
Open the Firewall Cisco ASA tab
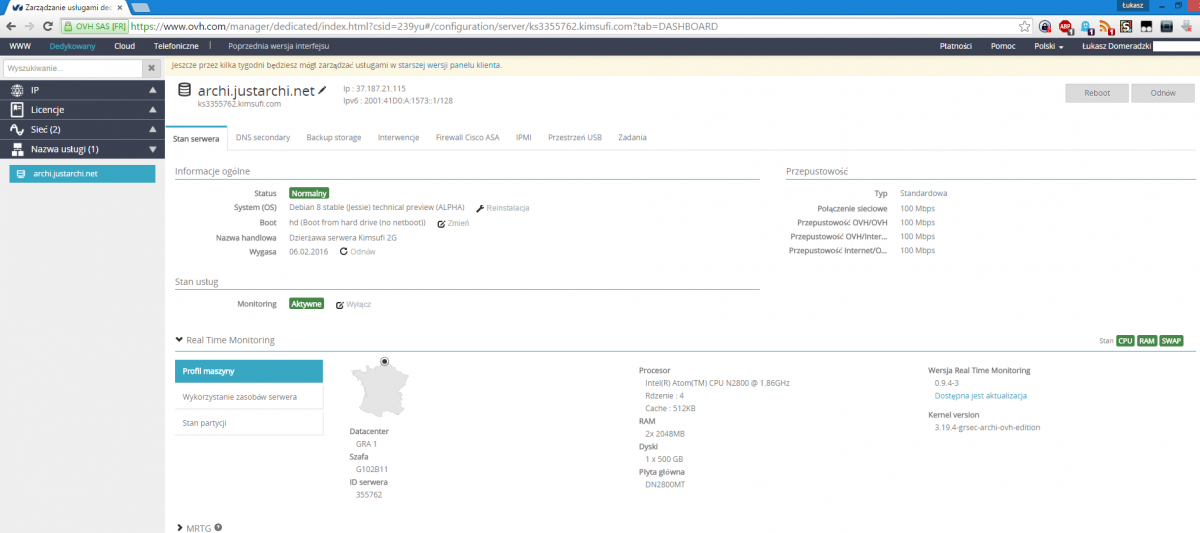tap(467, 137)
